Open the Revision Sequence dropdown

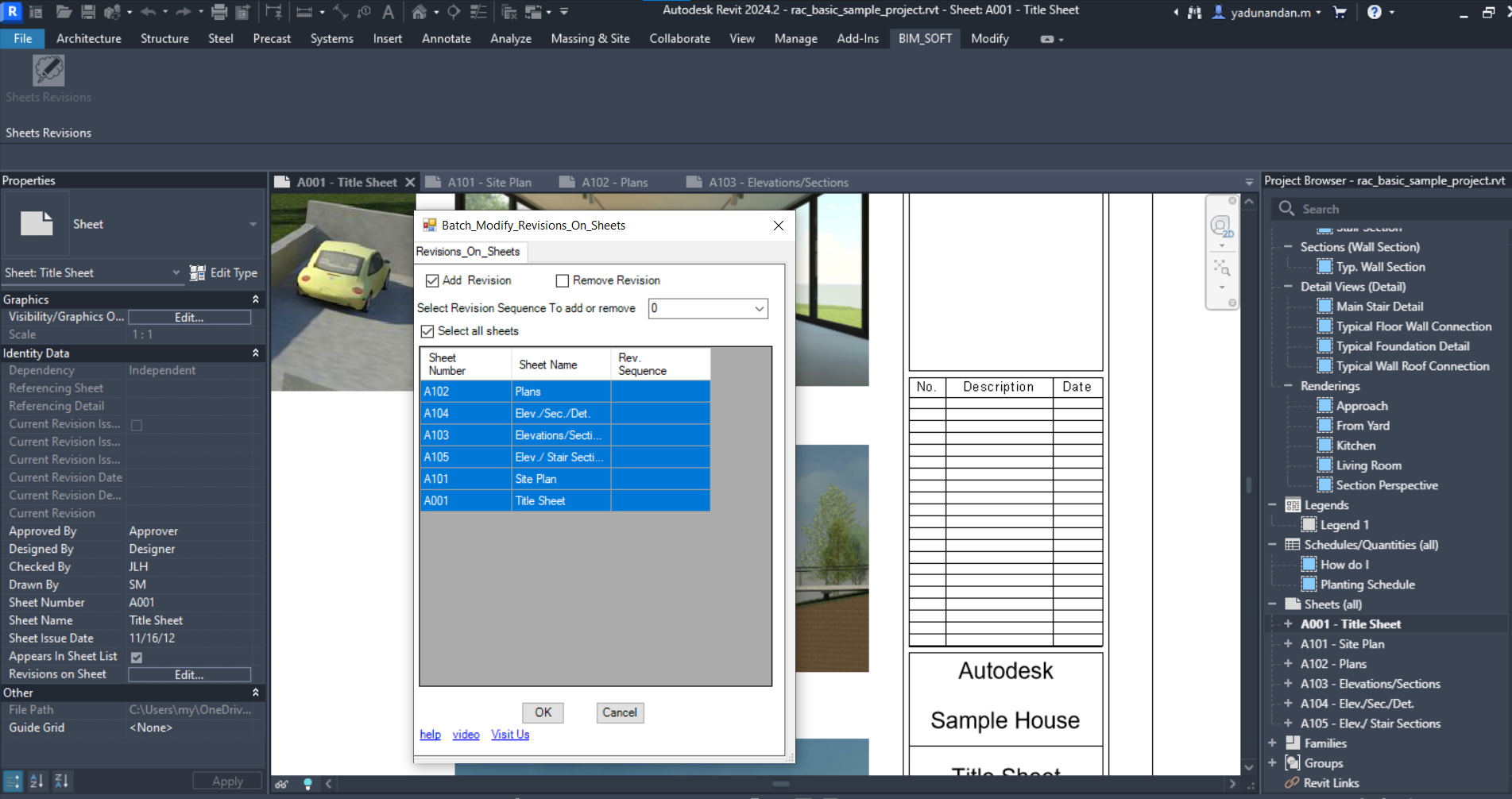coord(759,308)
